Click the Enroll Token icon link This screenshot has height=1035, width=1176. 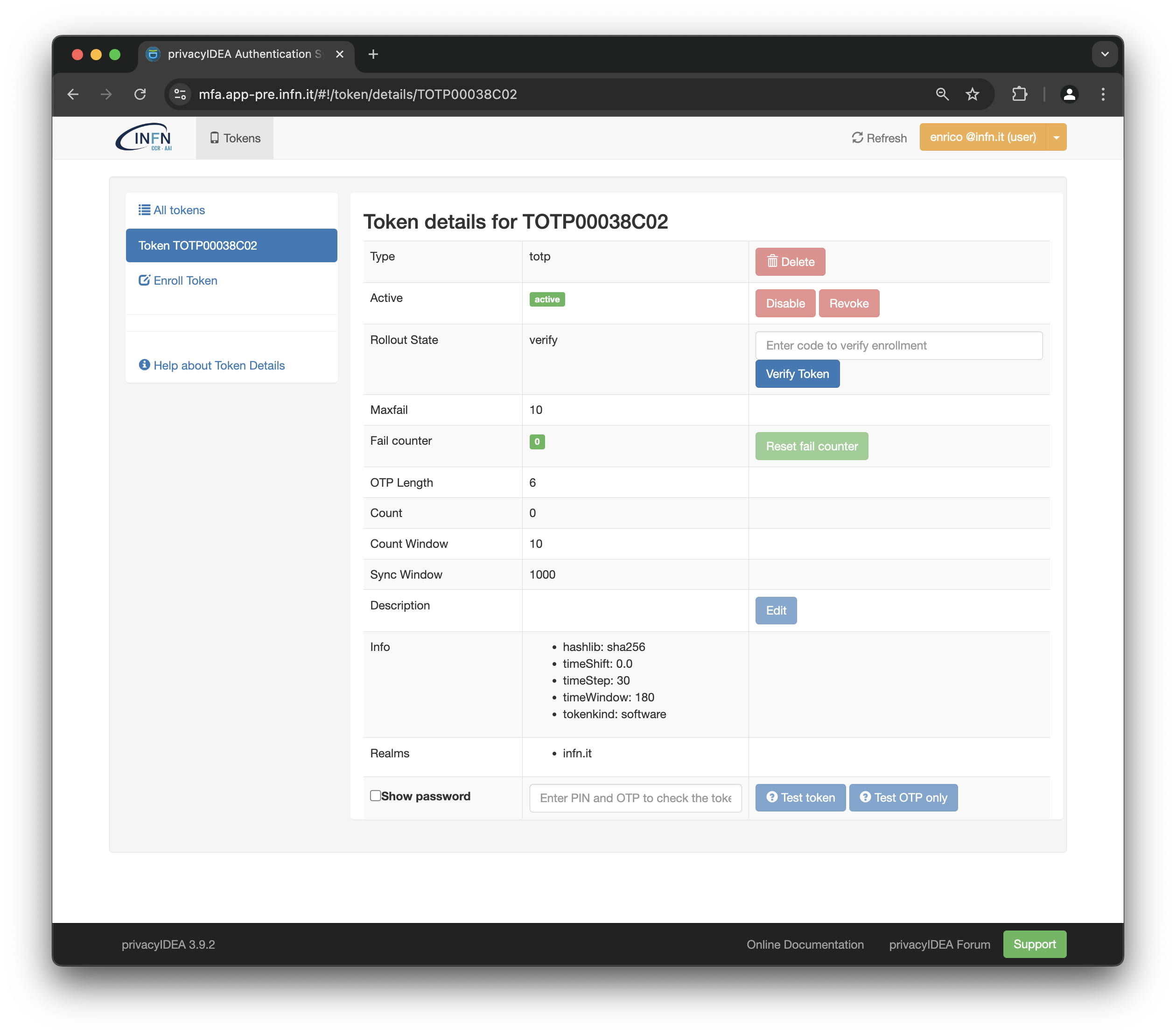click(144, 280)
